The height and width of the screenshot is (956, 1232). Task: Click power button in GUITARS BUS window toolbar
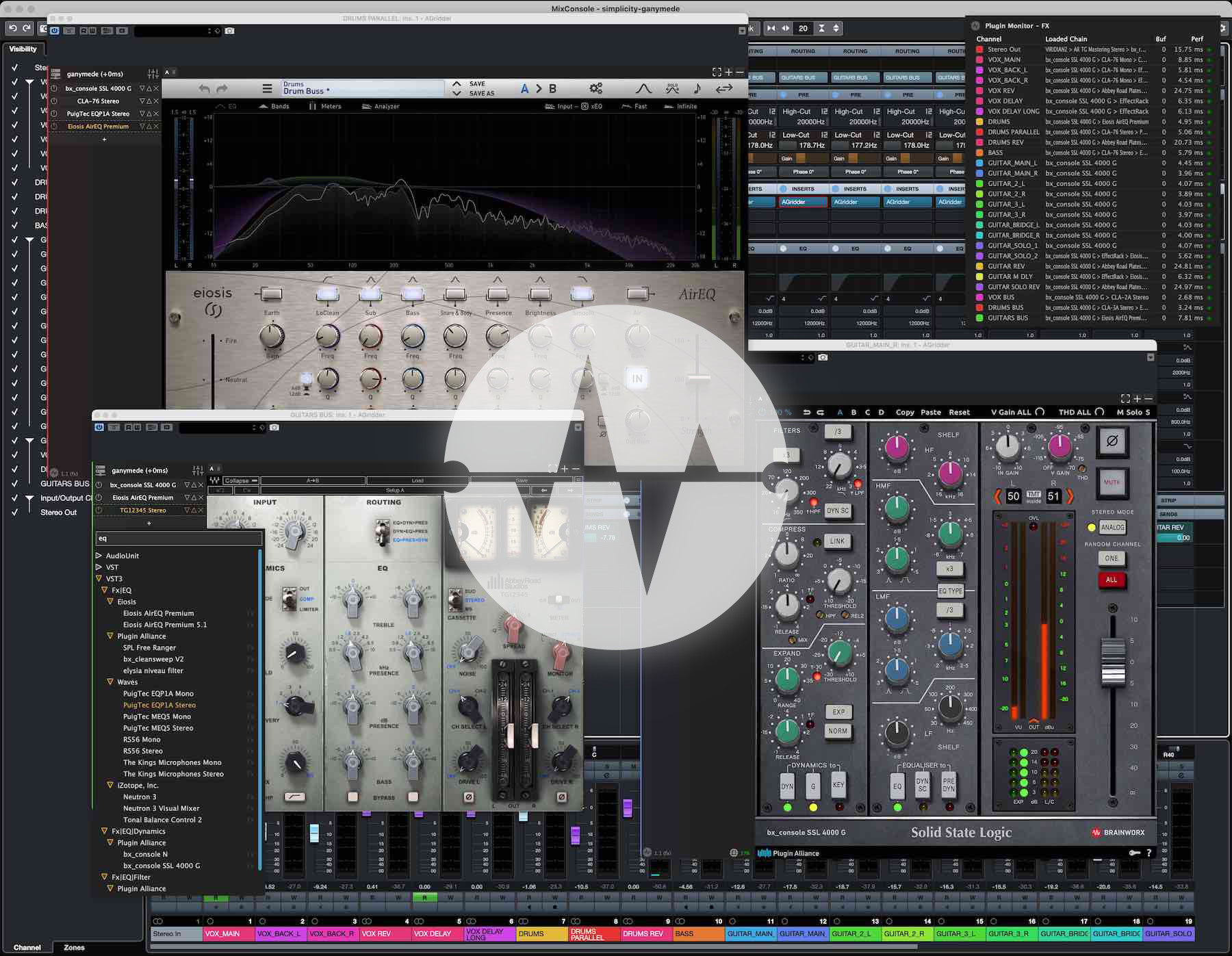tap(99, 427)
